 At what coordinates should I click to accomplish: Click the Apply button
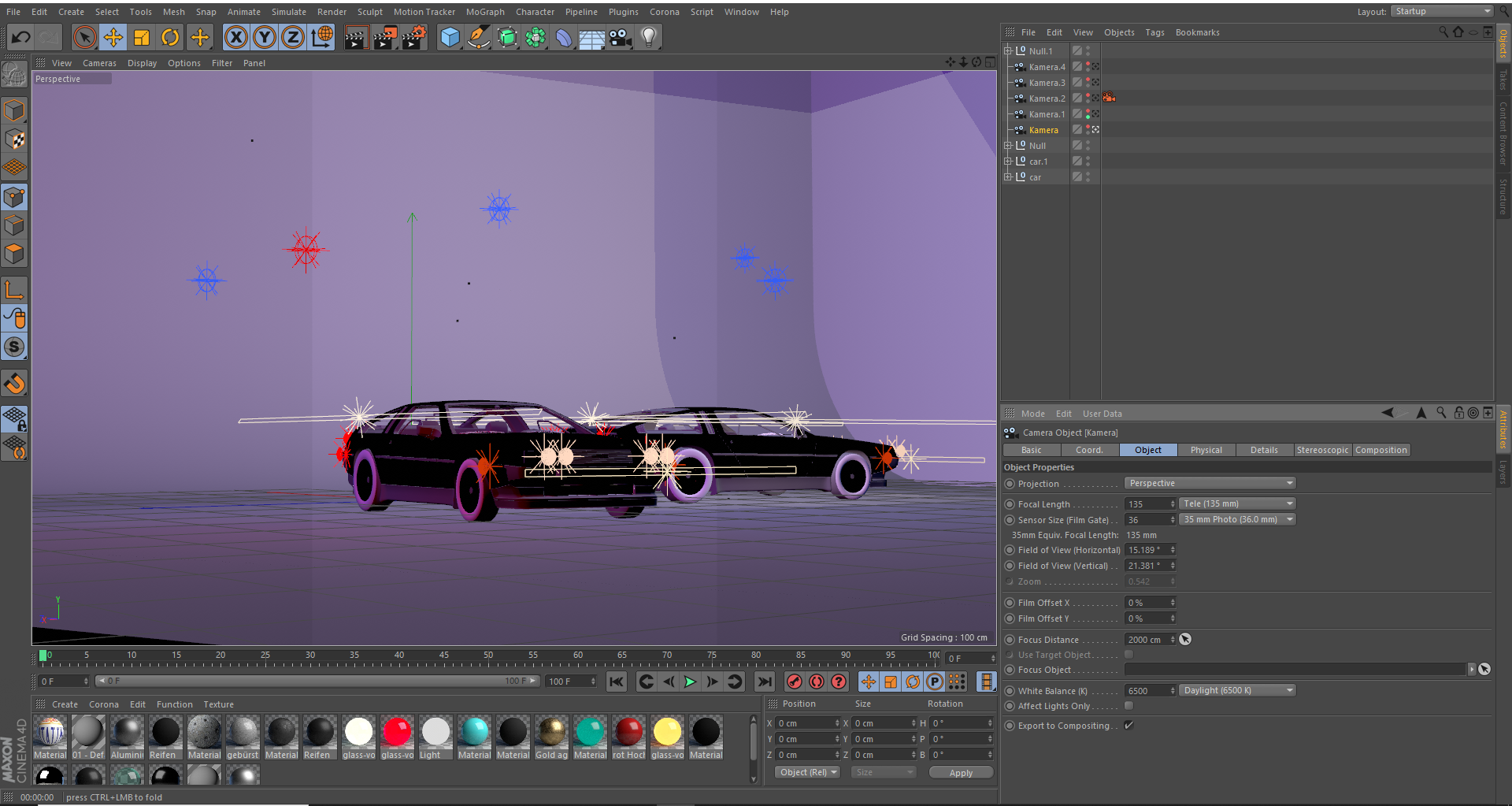pyautogui.click(x=961, y=773)
